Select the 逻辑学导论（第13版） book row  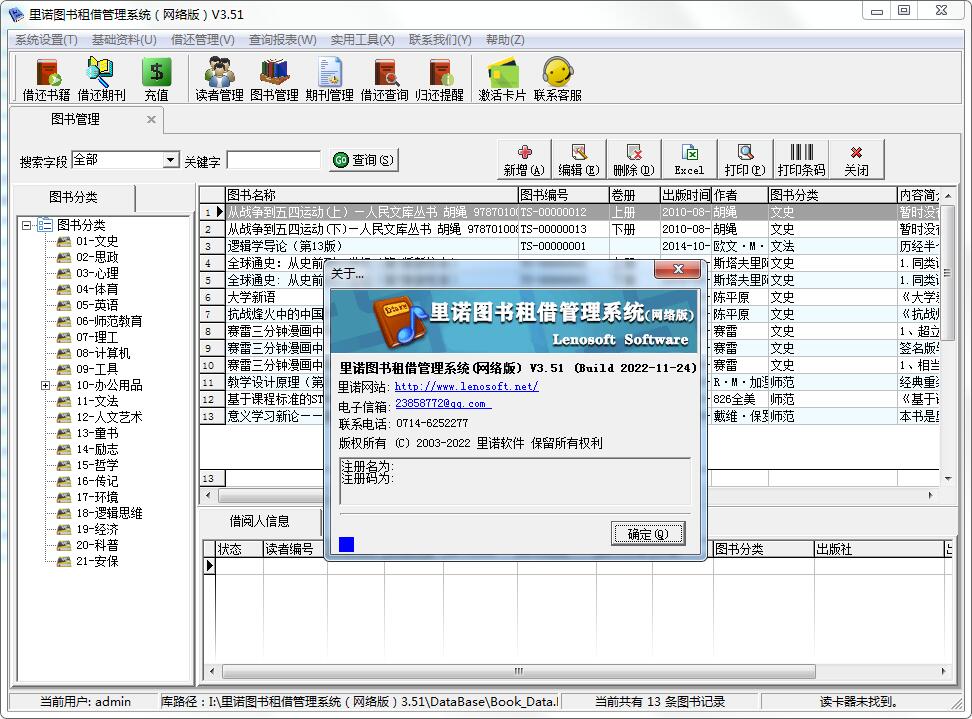(x=568, y=246)
